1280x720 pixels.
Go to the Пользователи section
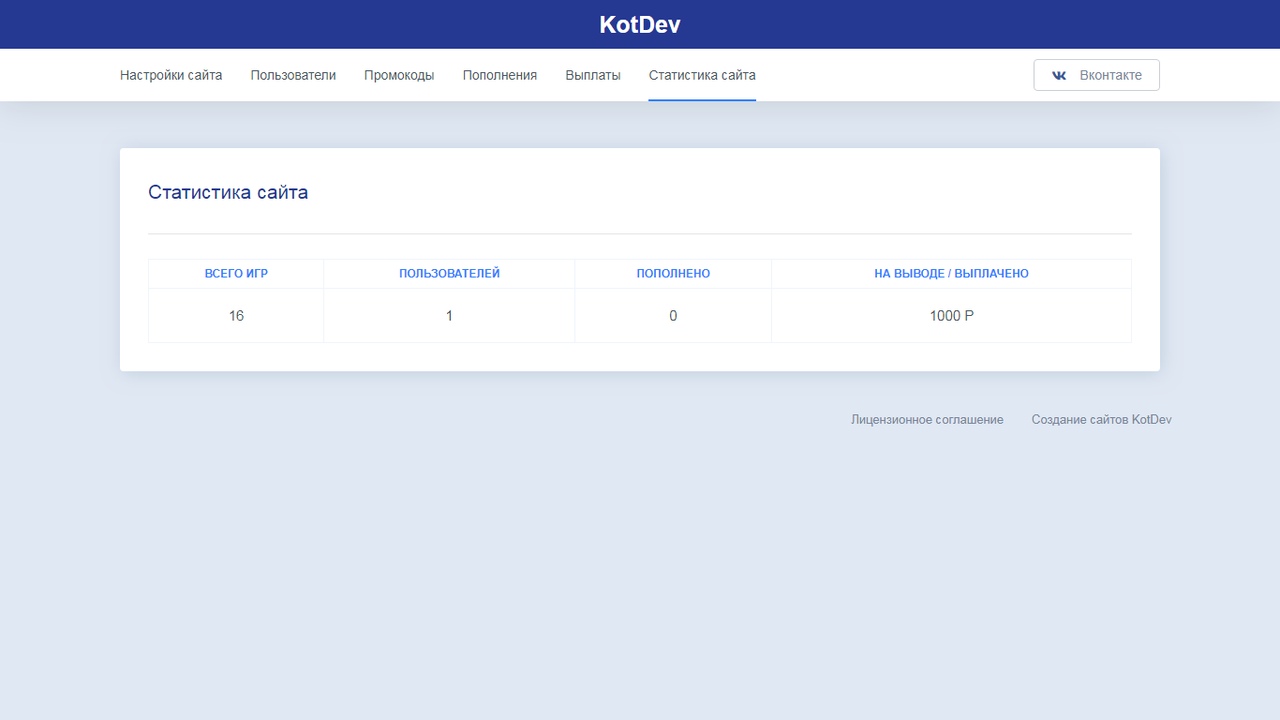(x=293, y=75)
